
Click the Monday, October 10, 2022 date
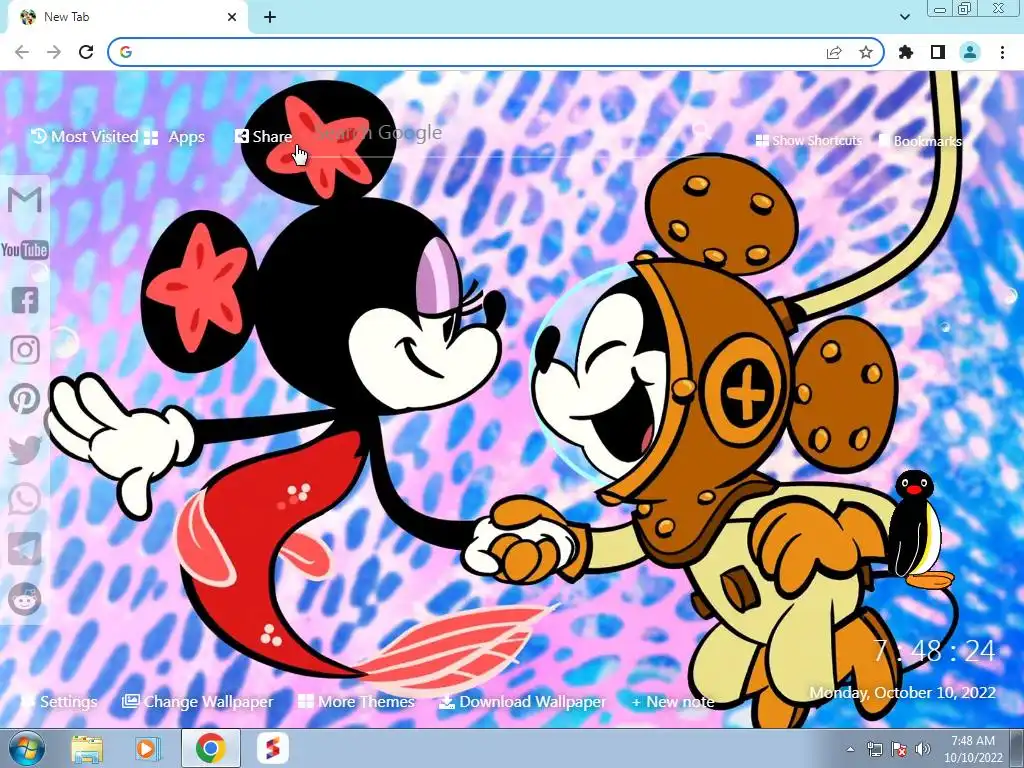903,693
